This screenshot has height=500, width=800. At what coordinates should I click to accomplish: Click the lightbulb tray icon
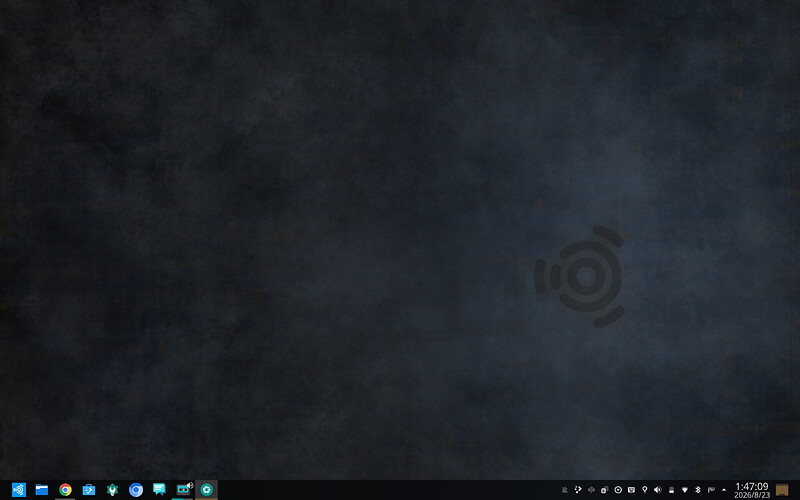644,490
